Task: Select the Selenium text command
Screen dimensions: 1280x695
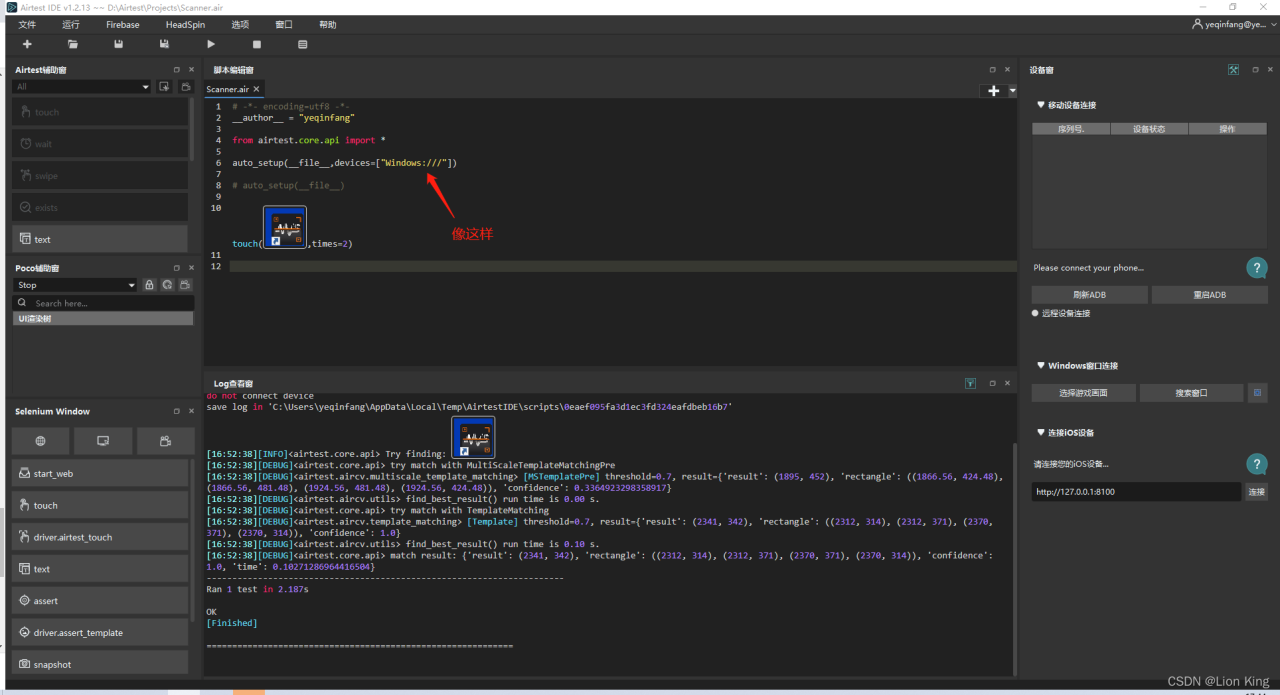Action: (100, 569)
